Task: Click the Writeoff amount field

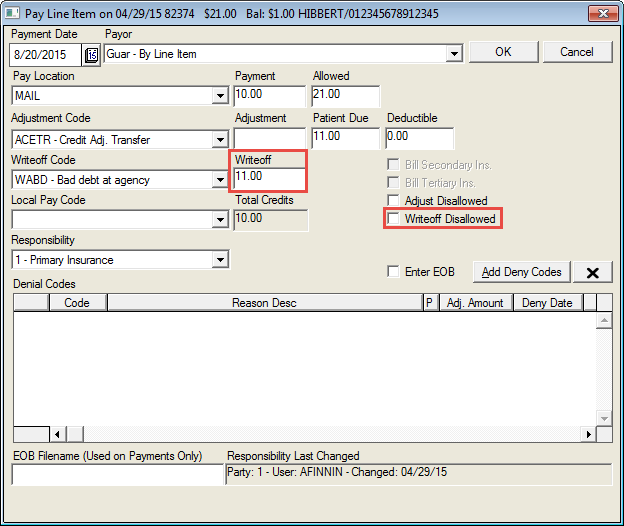Action: (268, 178)
